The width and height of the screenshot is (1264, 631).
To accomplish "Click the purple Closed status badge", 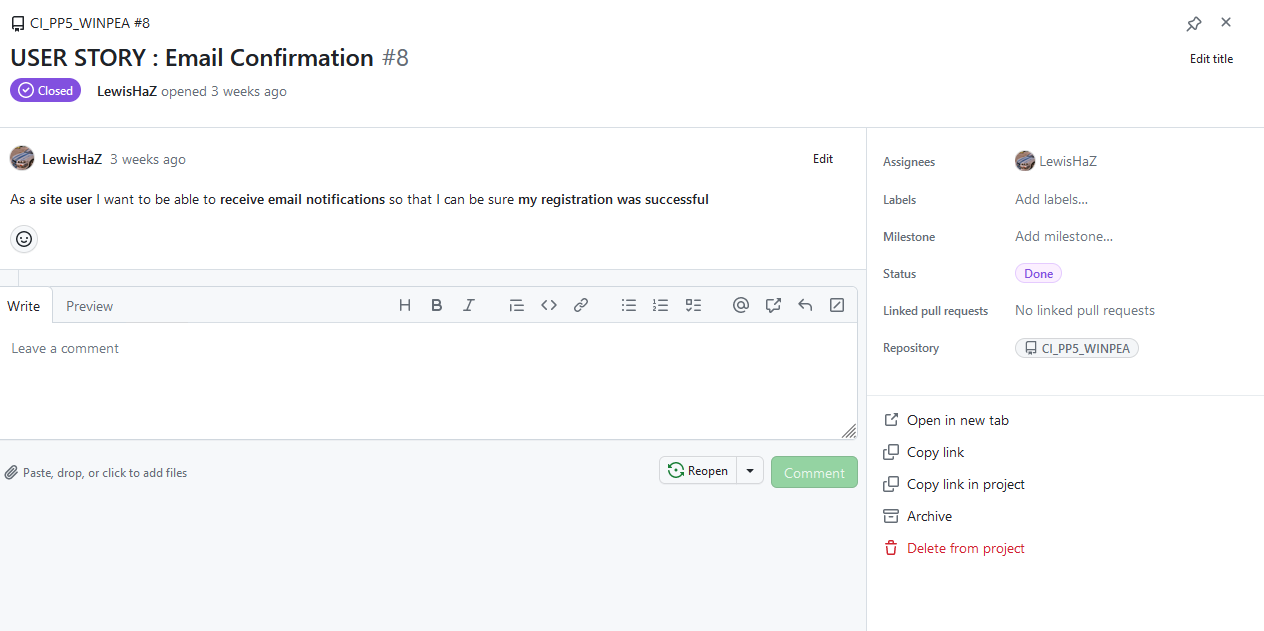I will (46, 90).
